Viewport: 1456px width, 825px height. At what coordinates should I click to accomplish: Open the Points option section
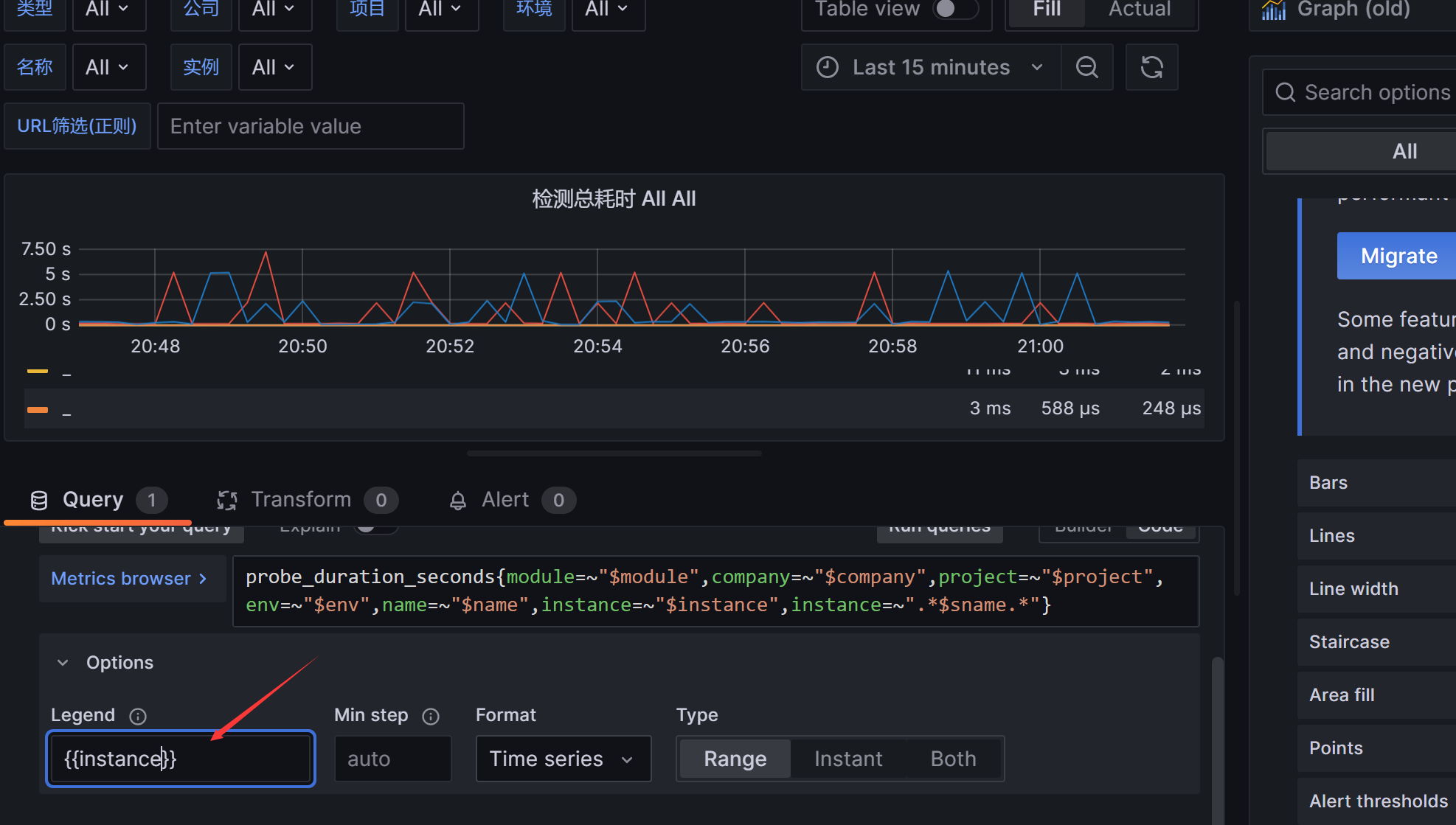pyautogui.click(x=1376, y=748)
